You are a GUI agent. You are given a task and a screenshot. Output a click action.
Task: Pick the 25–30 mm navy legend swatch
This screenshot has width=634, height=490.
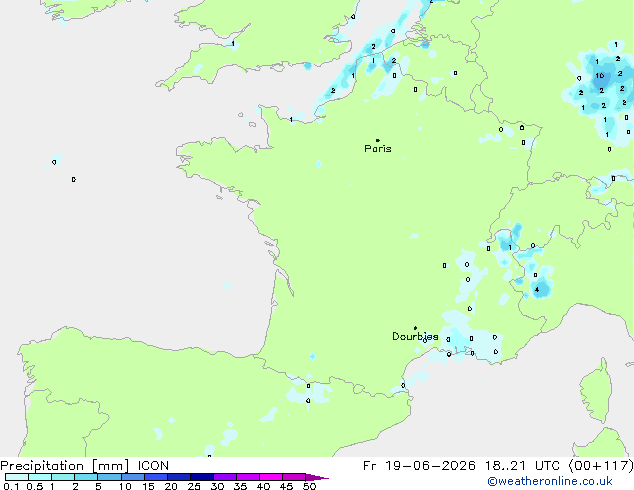202,477
